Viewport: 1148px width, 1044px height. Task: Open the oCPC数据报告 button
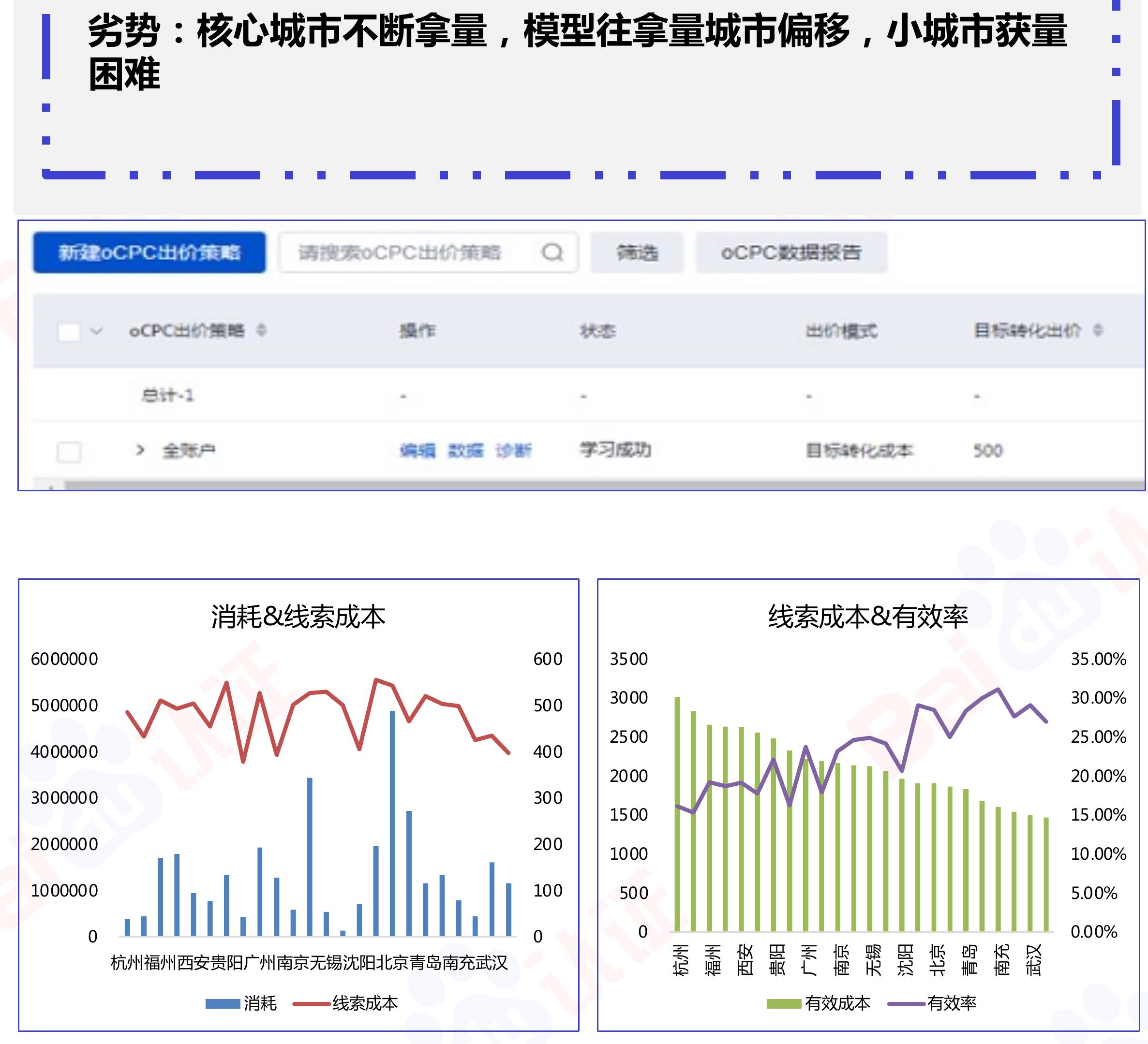click(791, 252)
